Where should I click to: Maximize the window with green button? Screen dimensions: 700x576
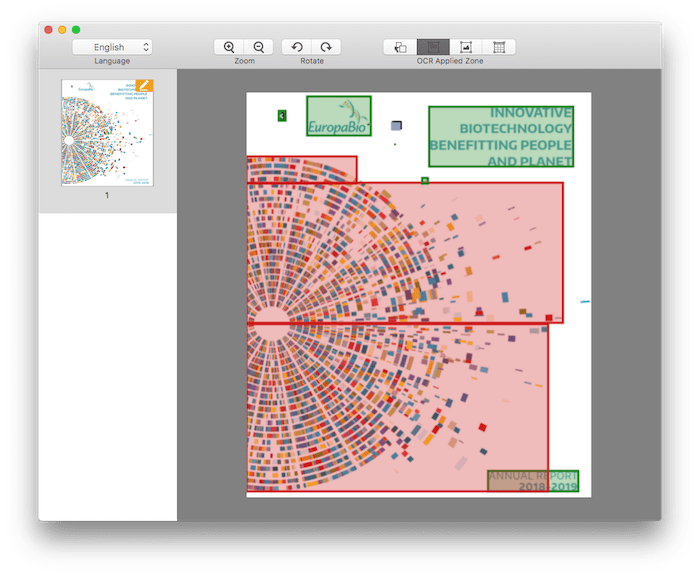click(x=76, y=29)
